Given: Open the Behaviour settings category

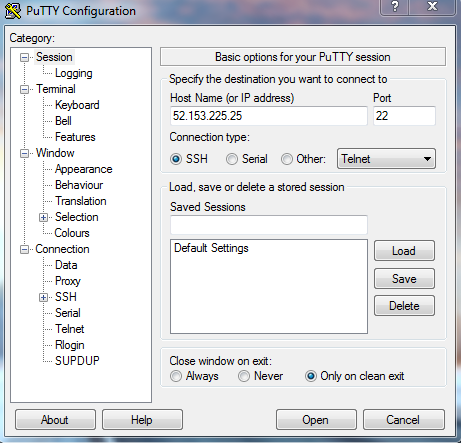Looking at the screenshot, I should coord(79,185).
